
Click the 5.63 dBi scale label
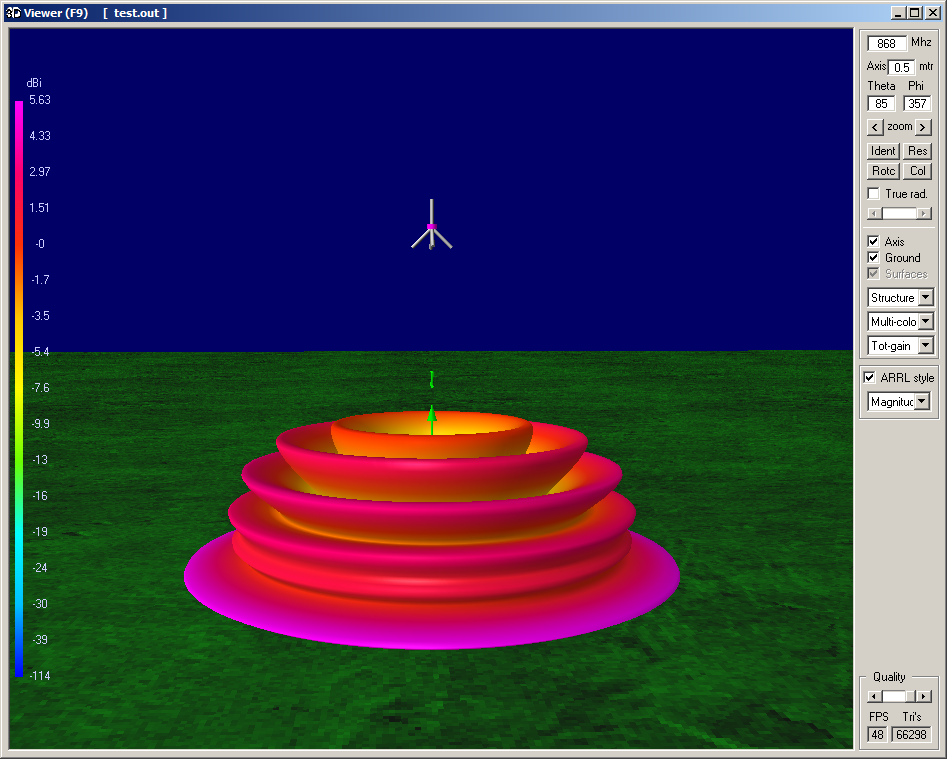(x=40, y=100)
